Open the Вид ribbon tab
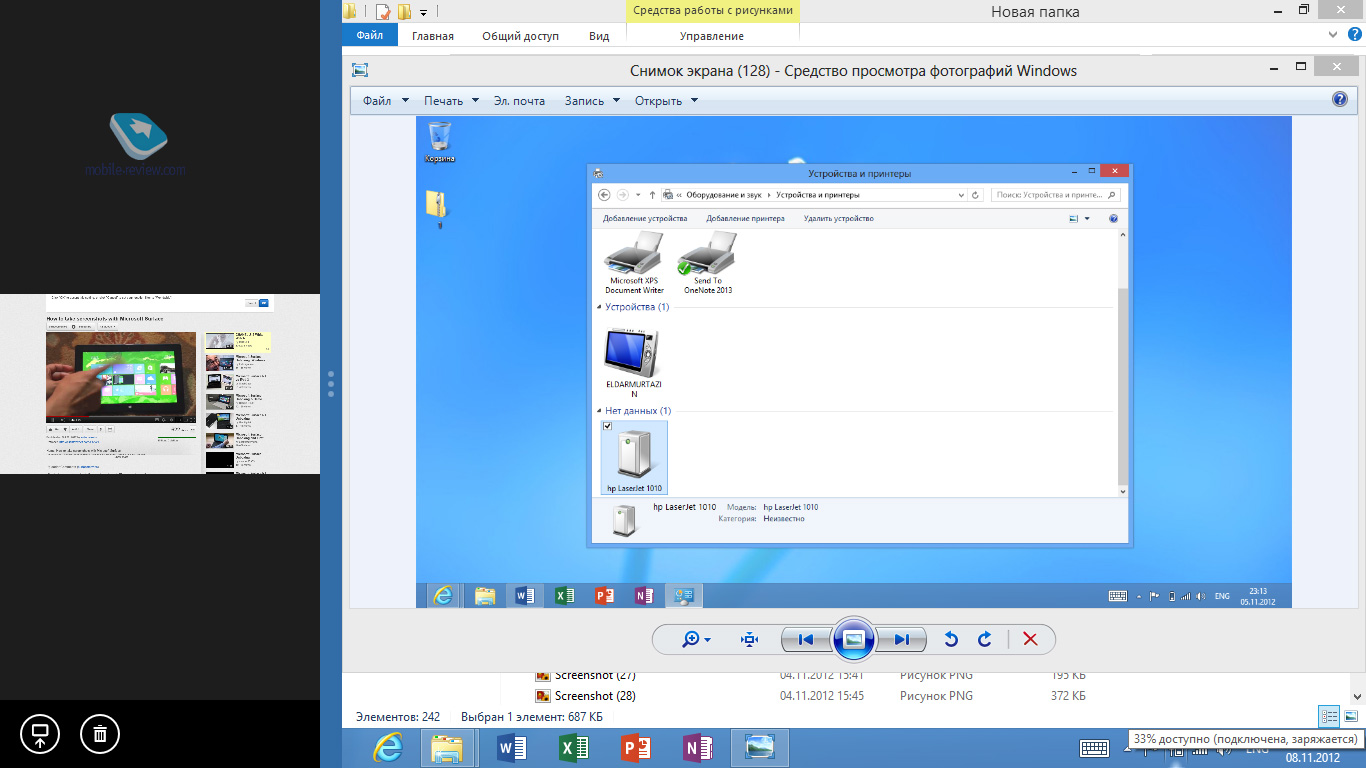The image size is (1366, 768). [599, 36]
